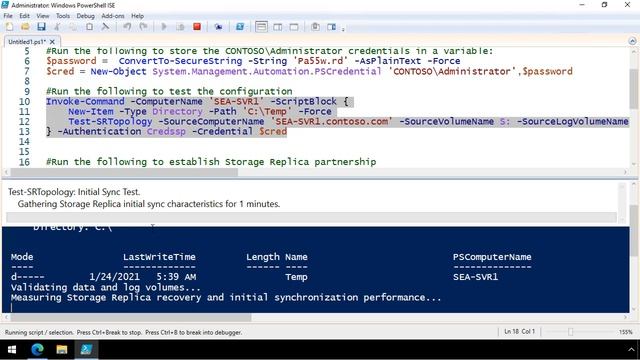Click the Paste clipboard icon
Screen dimensions: 640x360
tap(89, 27)
